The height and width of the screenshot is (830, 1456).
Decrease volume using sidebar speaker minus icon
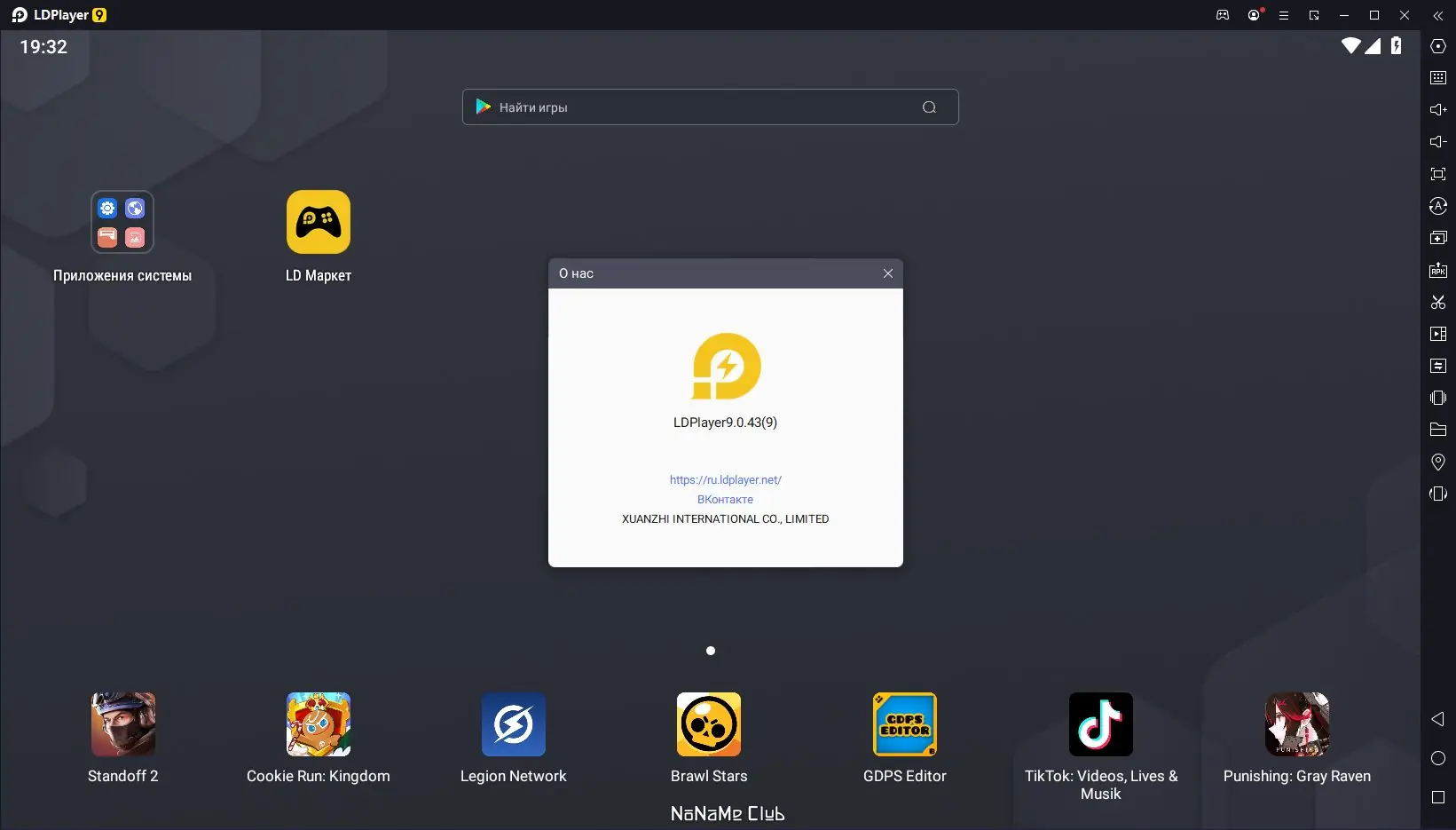tap(1438, 142)
